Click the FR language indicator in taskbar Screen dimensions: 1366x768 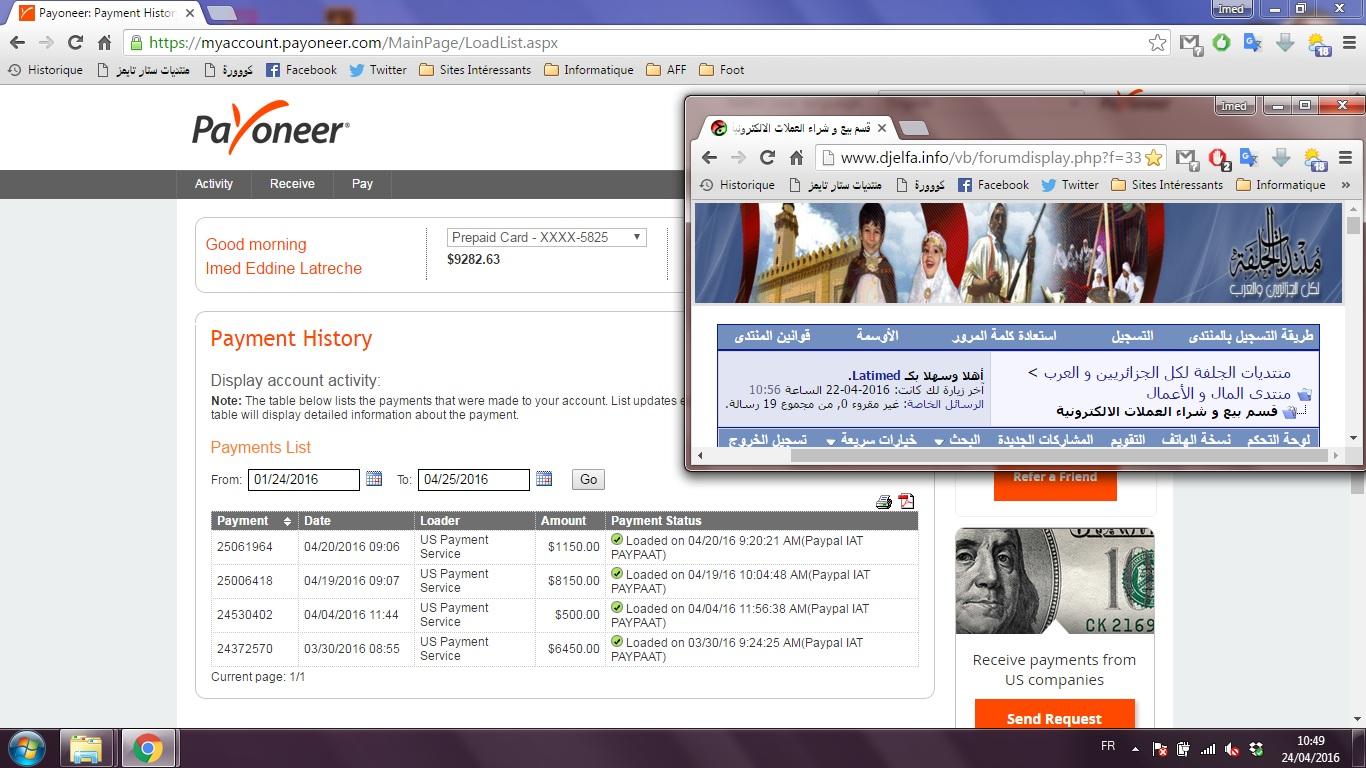coord(1108,747)
